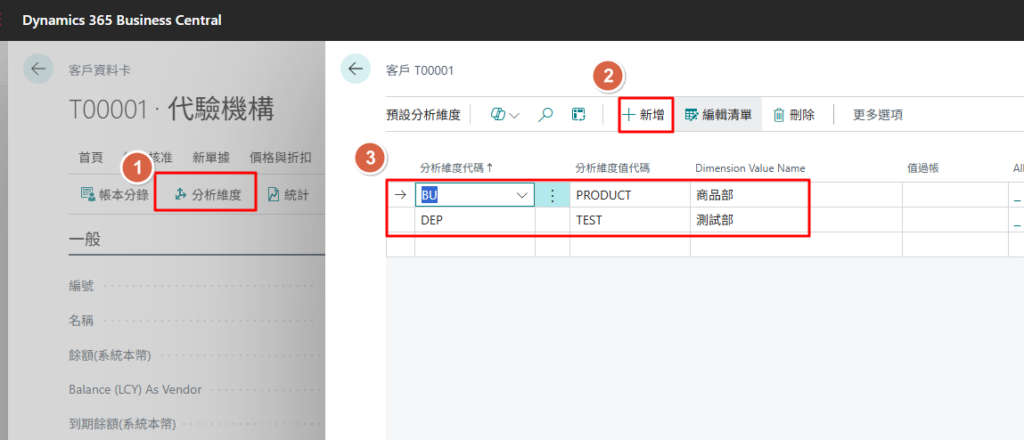Click the analyze mode icon next to search
1024x440 pixels.
point(579,115)
